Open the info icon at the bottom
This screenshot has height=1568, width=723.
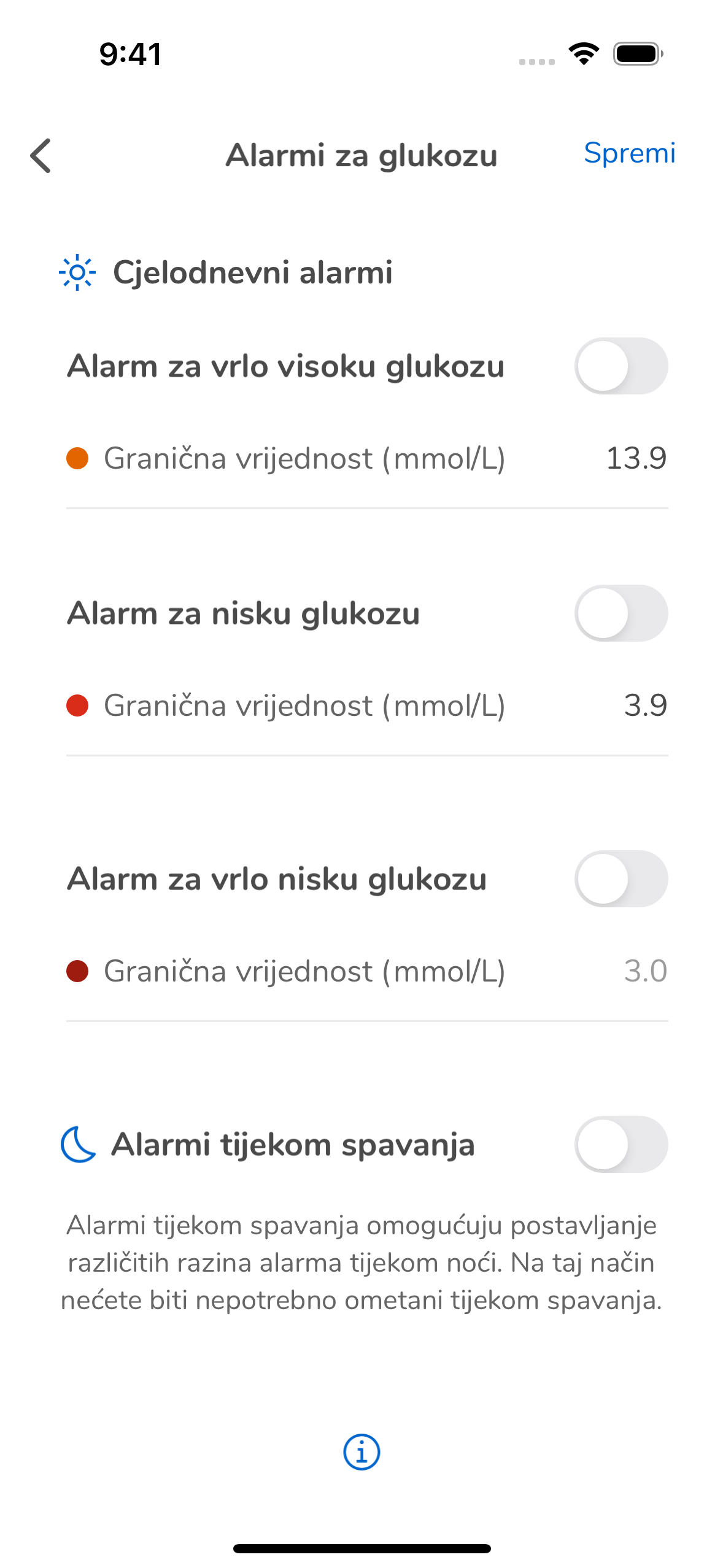click(x=361, y=1452)
